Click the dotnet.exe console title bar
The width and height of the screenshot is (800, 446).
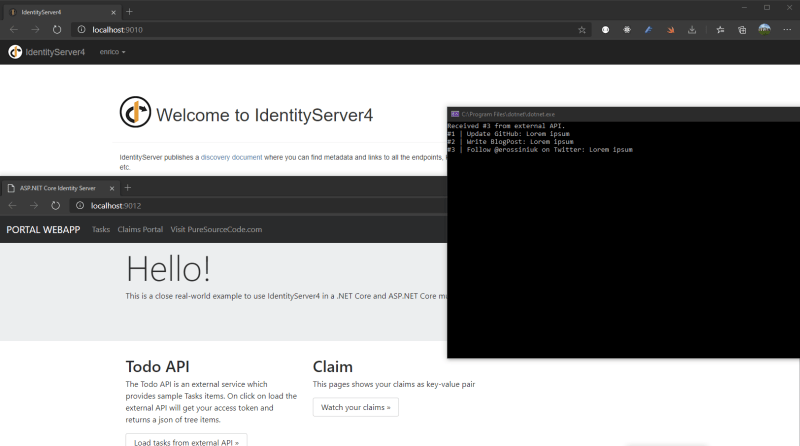[x=623, y=114]
